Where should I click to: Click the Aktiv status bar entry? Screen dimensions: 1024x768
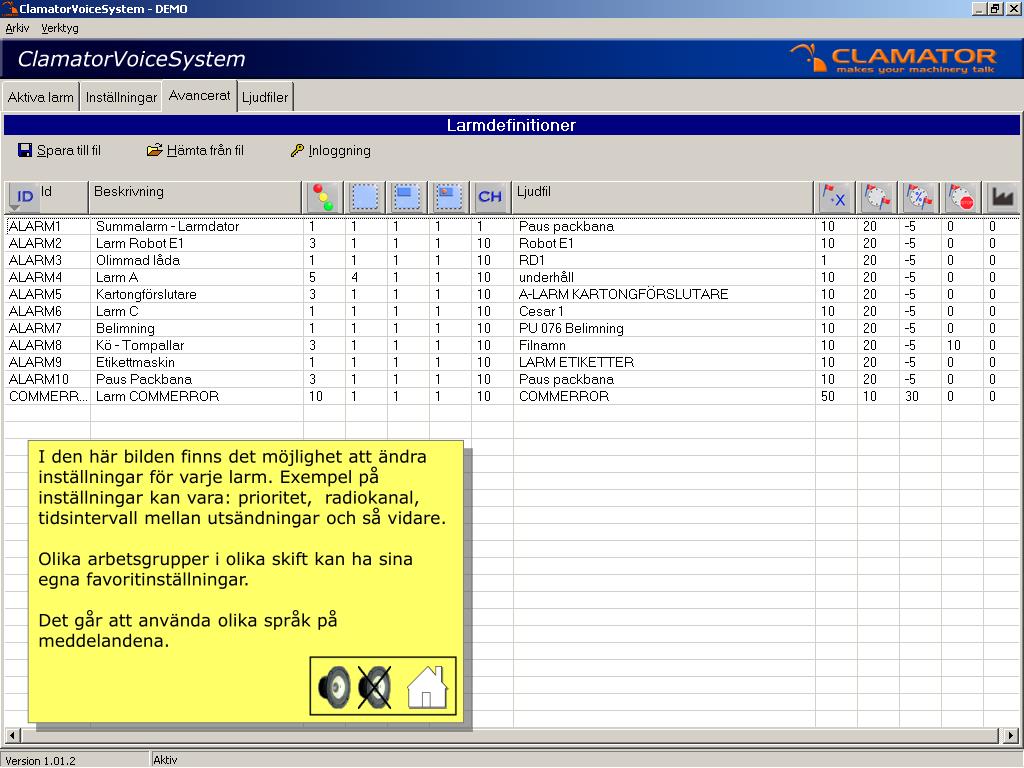(x=165, y=760)
